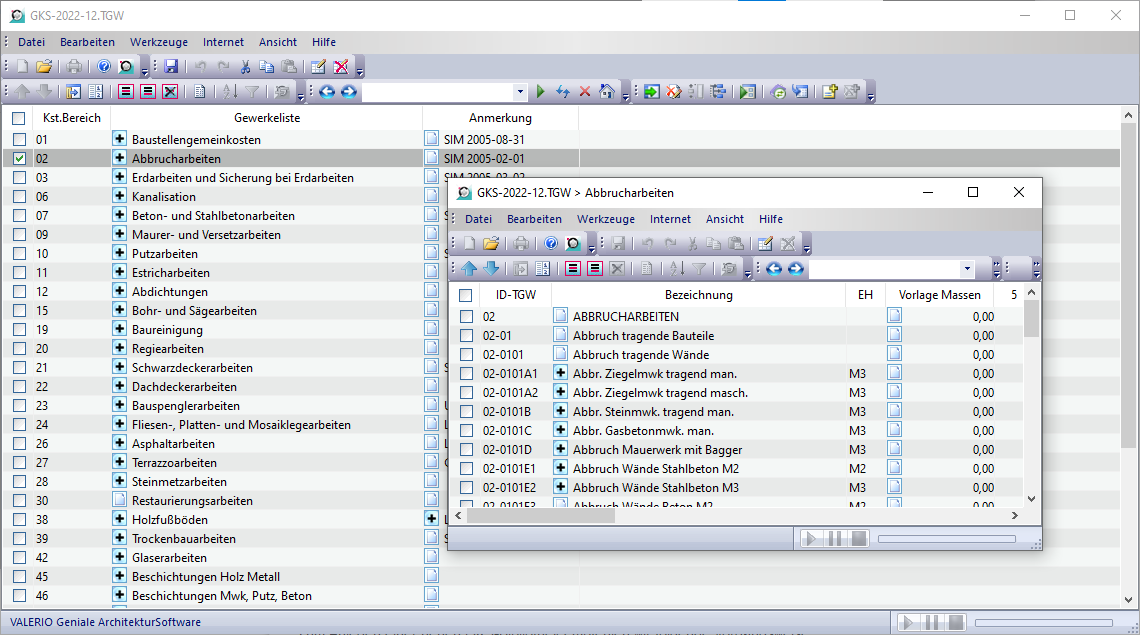Click the blue up arrow in Abbrucharbeiten window
This screenshot has height=635, width=1140.
[469, 269]
